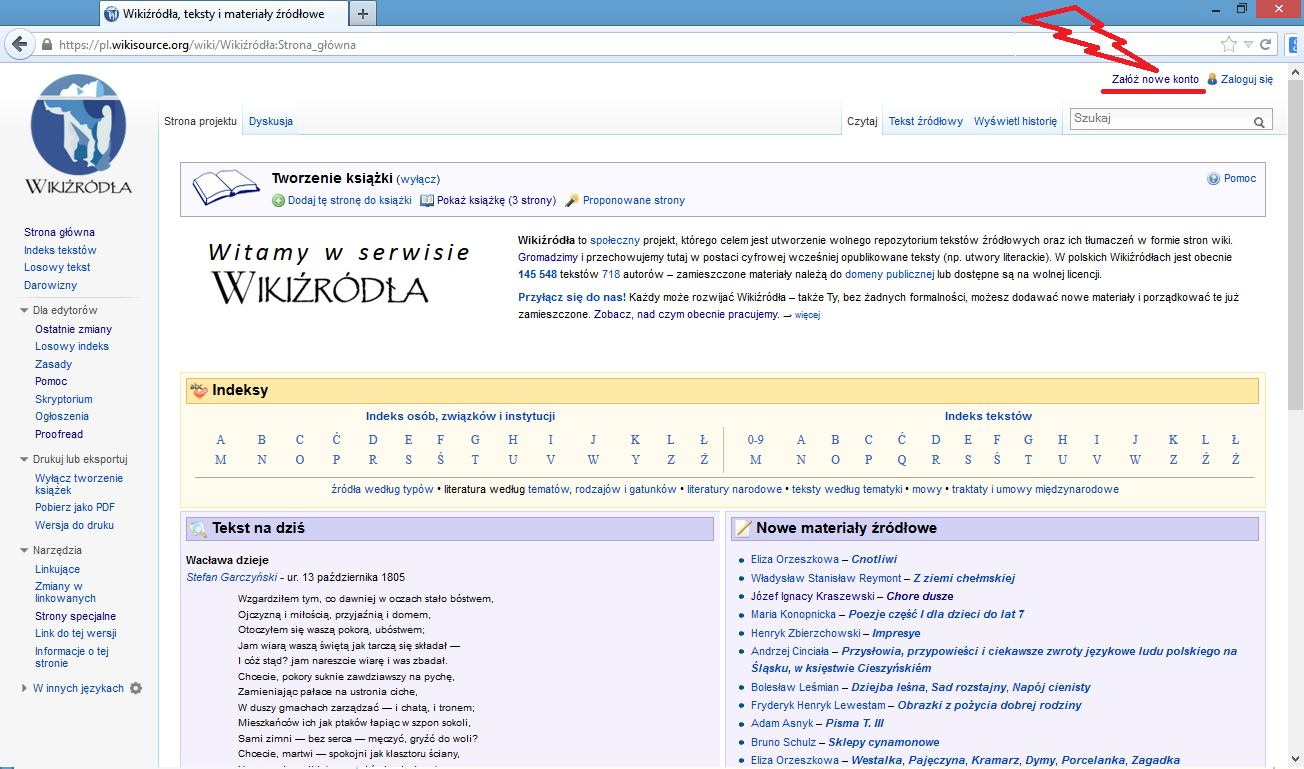Open Ostatnie zmiany link
This screenshot has width=1304, height=769.
[x=73, y=329]
